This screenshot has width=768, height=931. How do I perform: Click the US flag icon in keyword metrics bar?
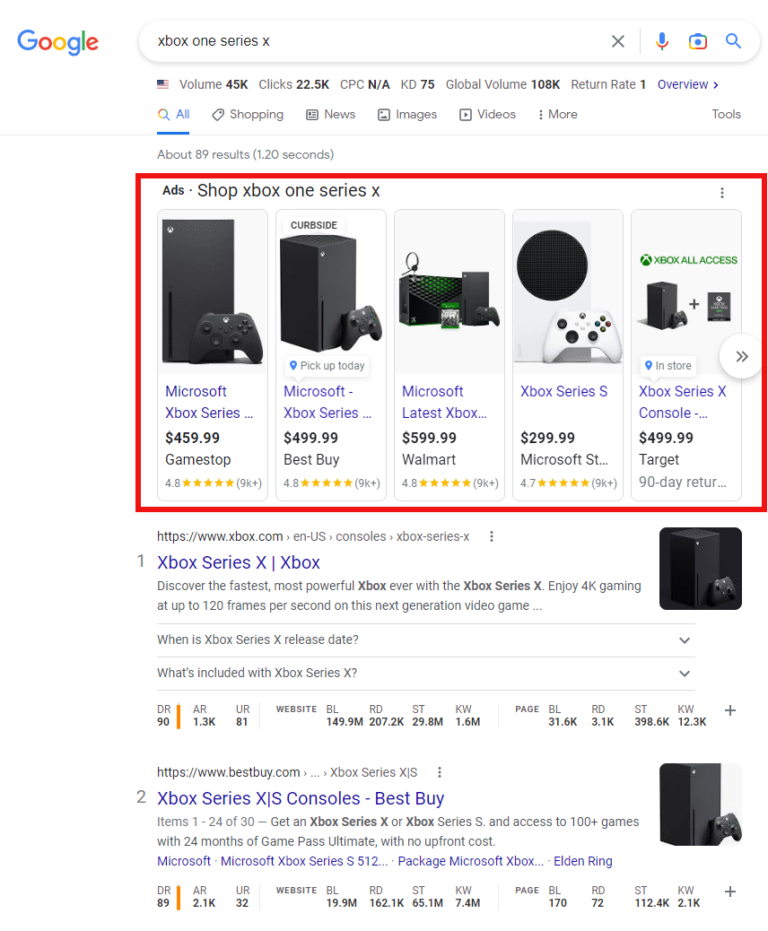[x=163, y=84]
